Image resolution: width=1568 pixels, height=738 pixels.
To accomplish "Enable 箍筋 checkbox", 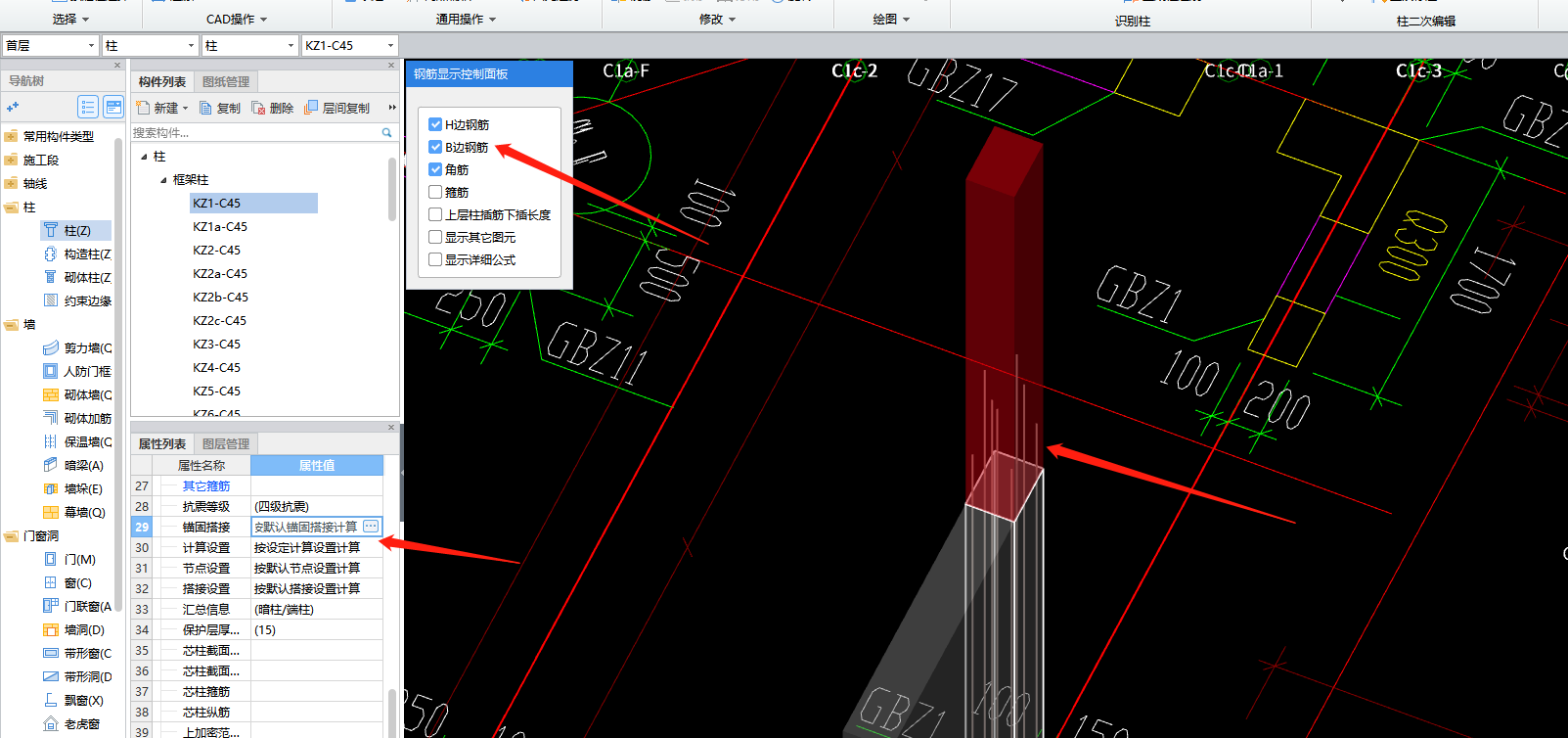I will pos(435,192).
